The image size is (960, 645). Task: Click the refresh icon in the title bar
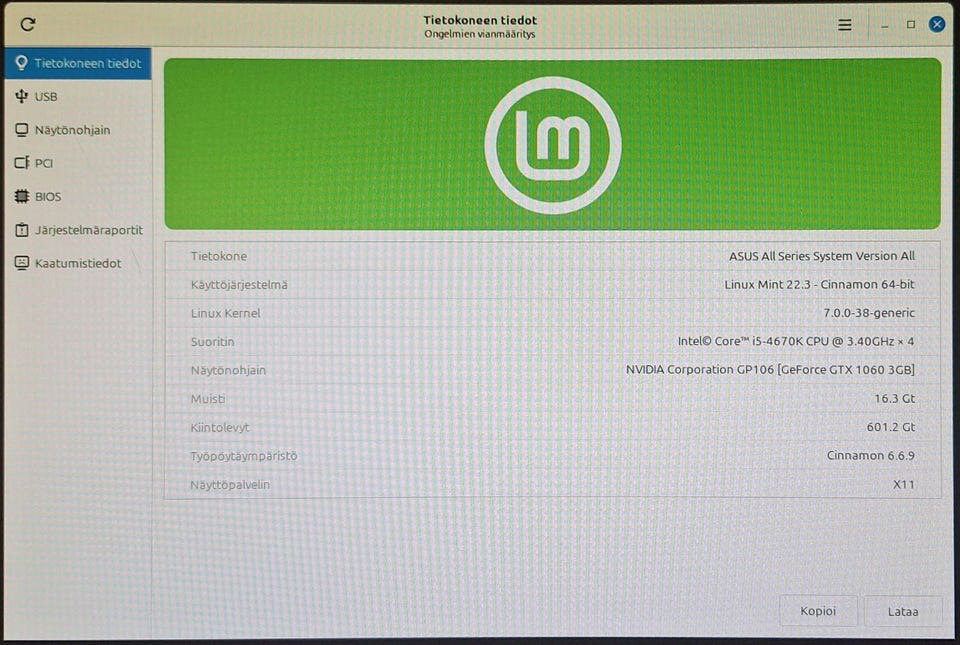(28, 24)
